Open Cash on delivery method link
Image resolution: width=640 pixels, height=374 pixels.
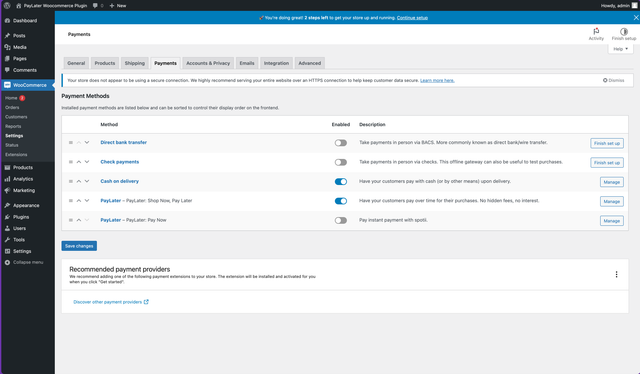click(x=120, y=181)
